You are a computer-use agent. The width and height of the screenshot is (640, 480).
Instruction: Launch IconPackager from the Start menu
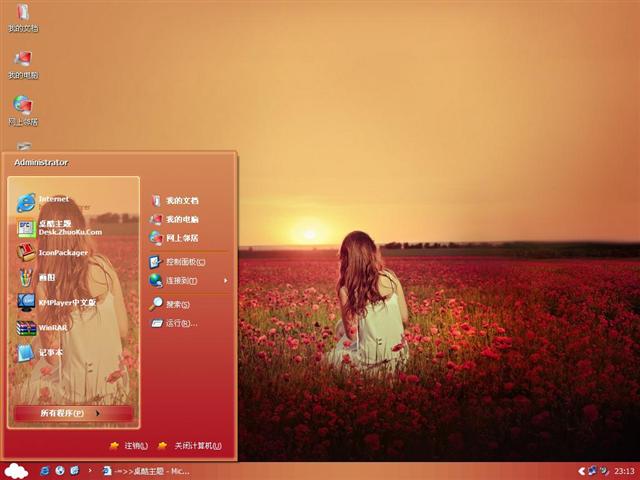[x=53, y=253]
